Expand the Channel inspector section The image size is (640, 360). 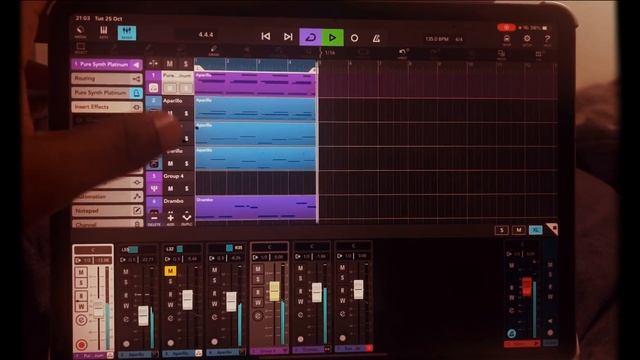click(x=107, y=224)
